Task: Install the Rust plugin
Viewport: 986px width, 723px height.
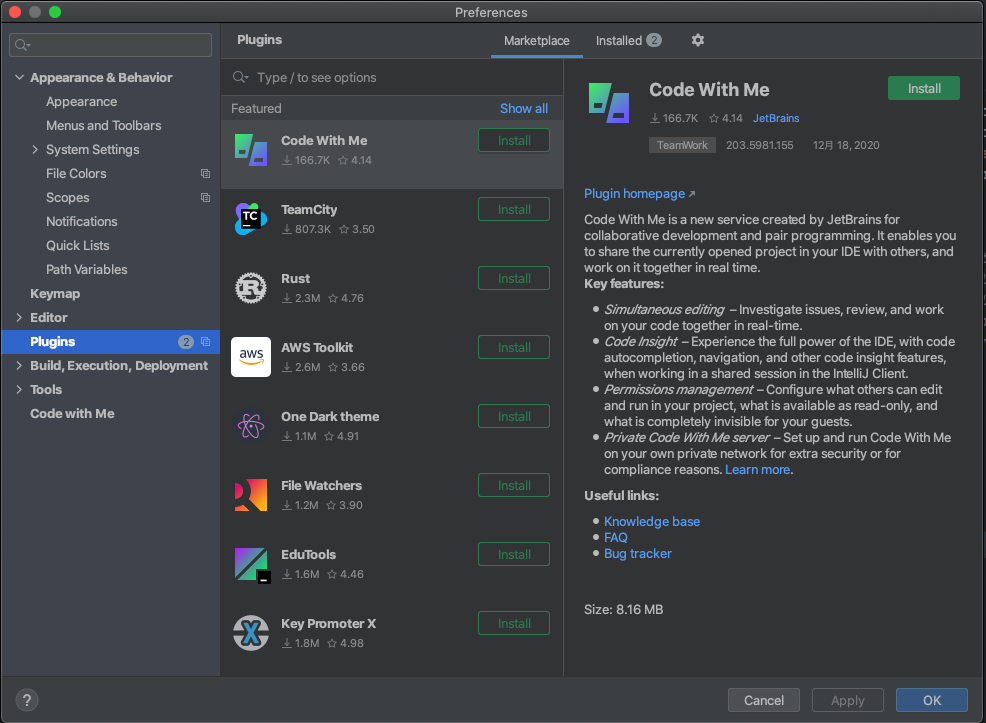Action: (514, 279)
